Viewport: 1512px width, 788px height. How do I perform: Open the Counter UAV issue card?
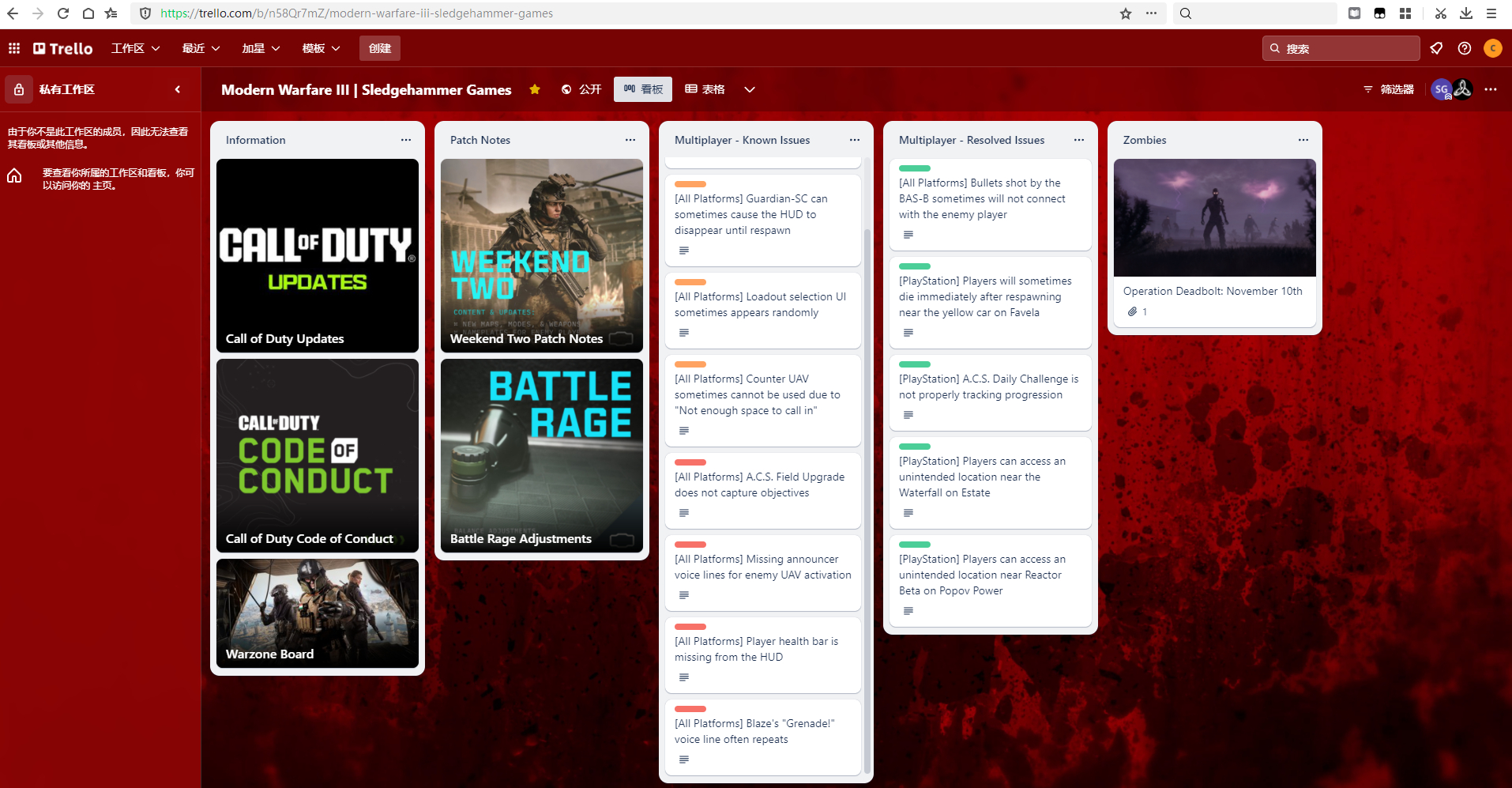[763, 401]
